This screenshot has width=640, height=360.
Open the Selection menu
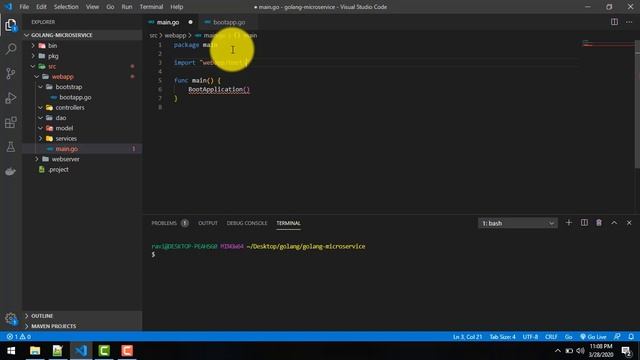66,7
